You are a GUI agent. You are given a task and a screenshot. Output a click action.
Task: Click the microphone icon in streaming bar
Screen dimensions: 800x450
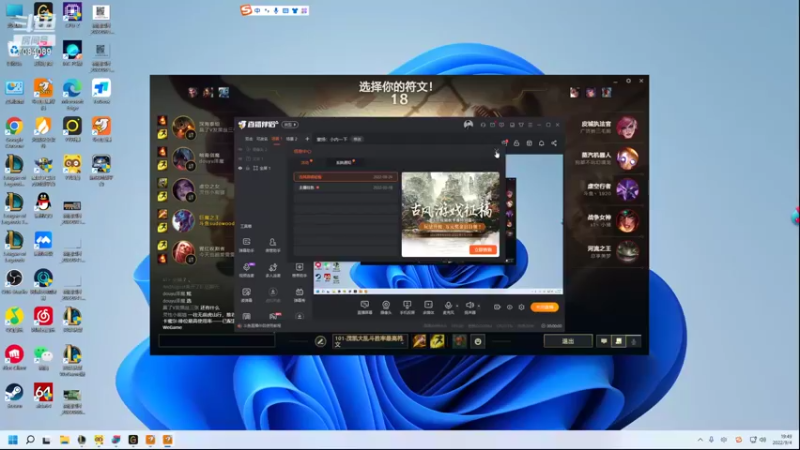[x=448, y=307]
